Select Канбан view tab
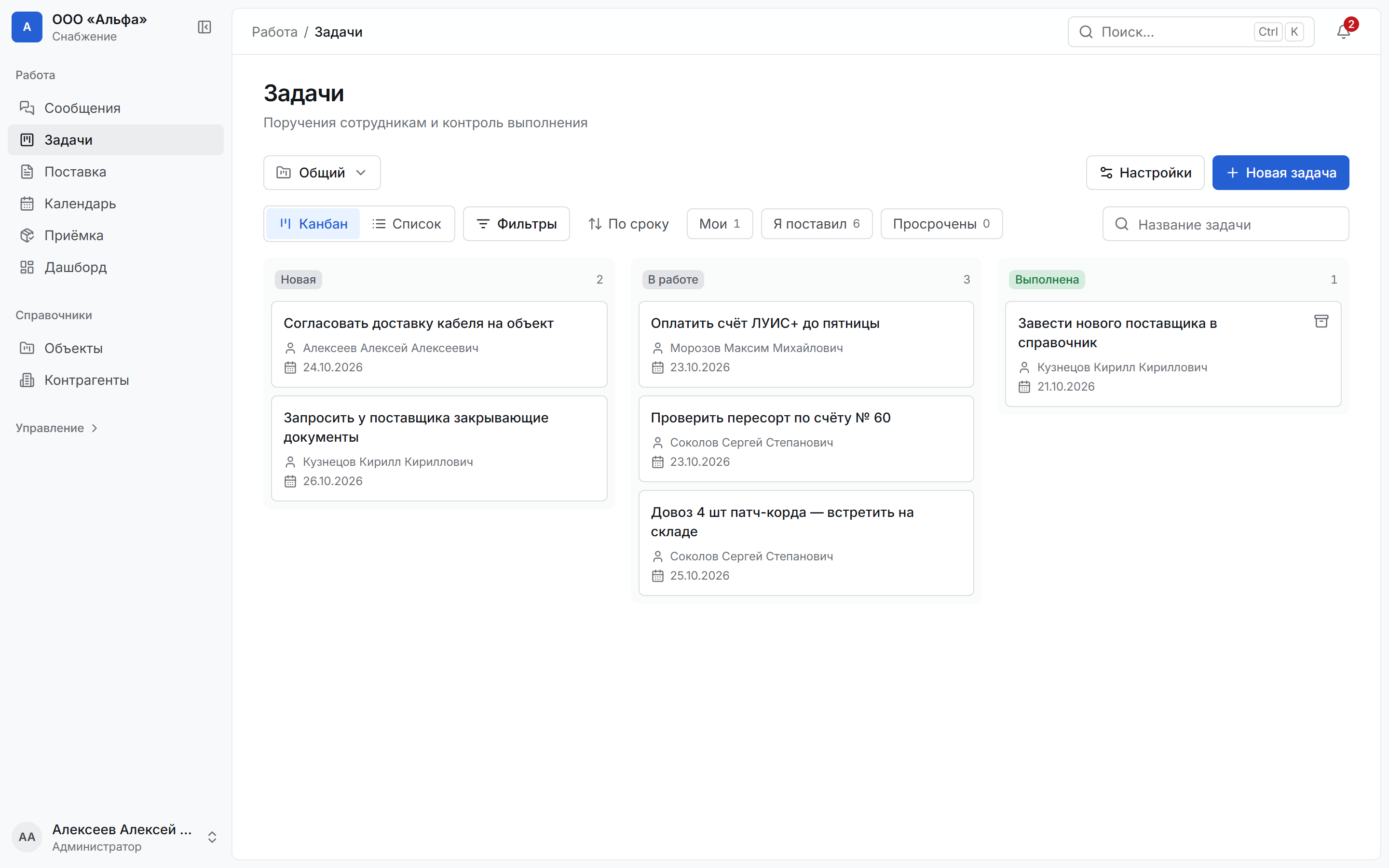This screenshot has height=868, width=1389. (313, 224)
